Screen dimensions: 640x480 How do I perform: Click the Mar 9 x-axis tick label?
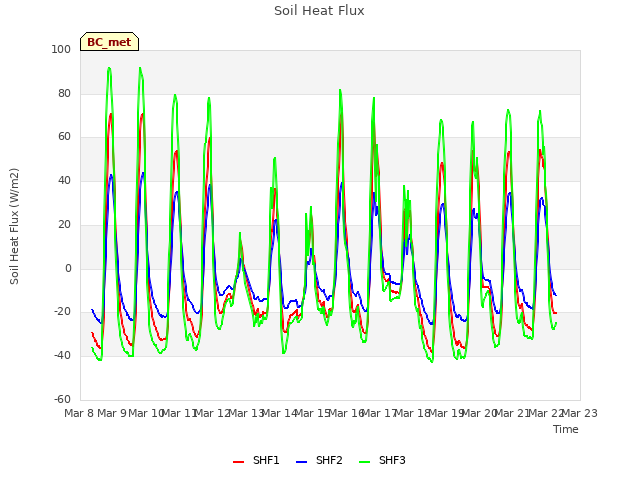click(112, 413)
